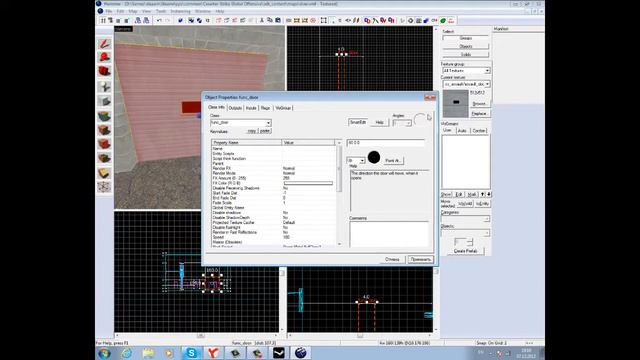Open the File menu
The width and height of the screenshot is (640, 360).
point(109,11)
